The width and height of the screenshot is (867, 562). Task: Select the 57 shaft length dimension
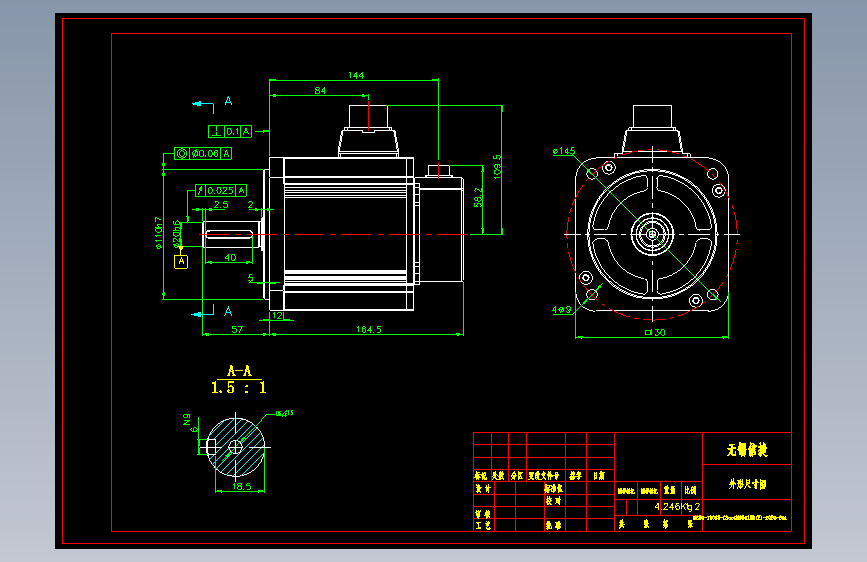coord(237,330)
